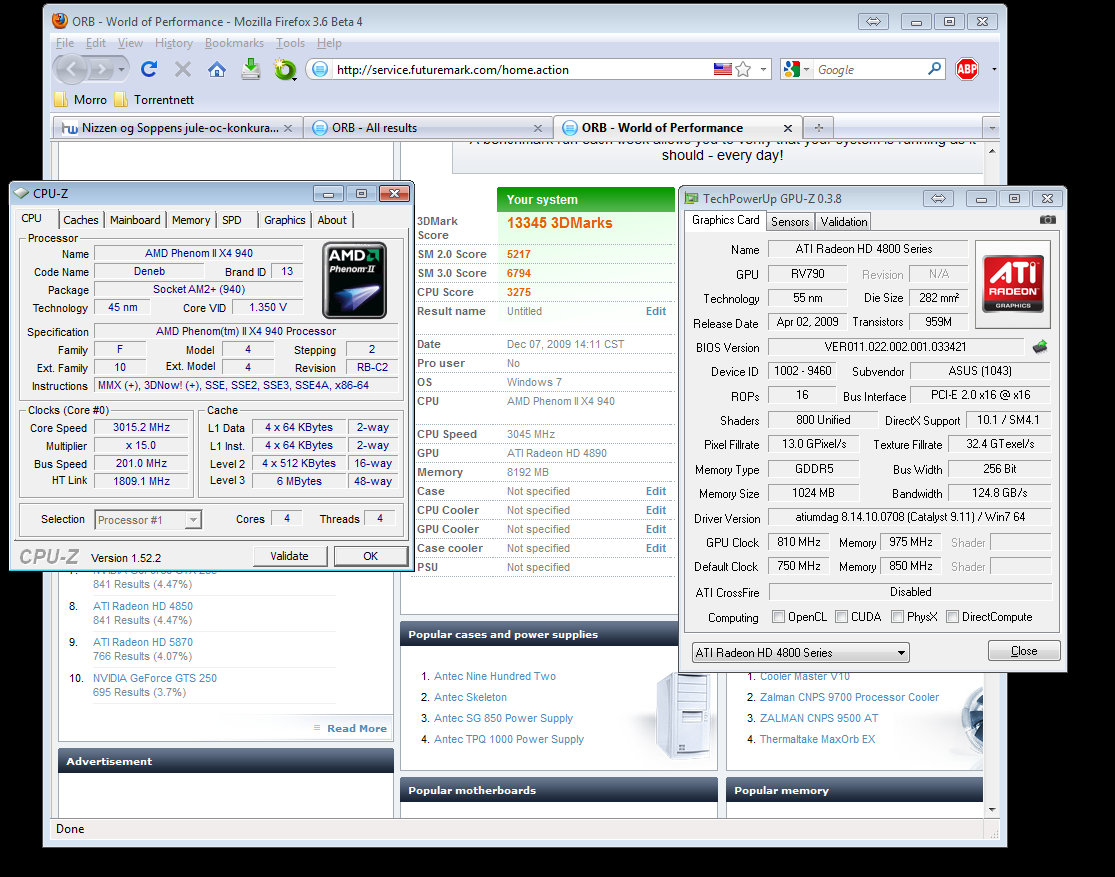Click the AMD Phenom II logo in CPU-Z
Viewport: 1115px width, 877px height.
pyautogui.click(x=354, y=280)
